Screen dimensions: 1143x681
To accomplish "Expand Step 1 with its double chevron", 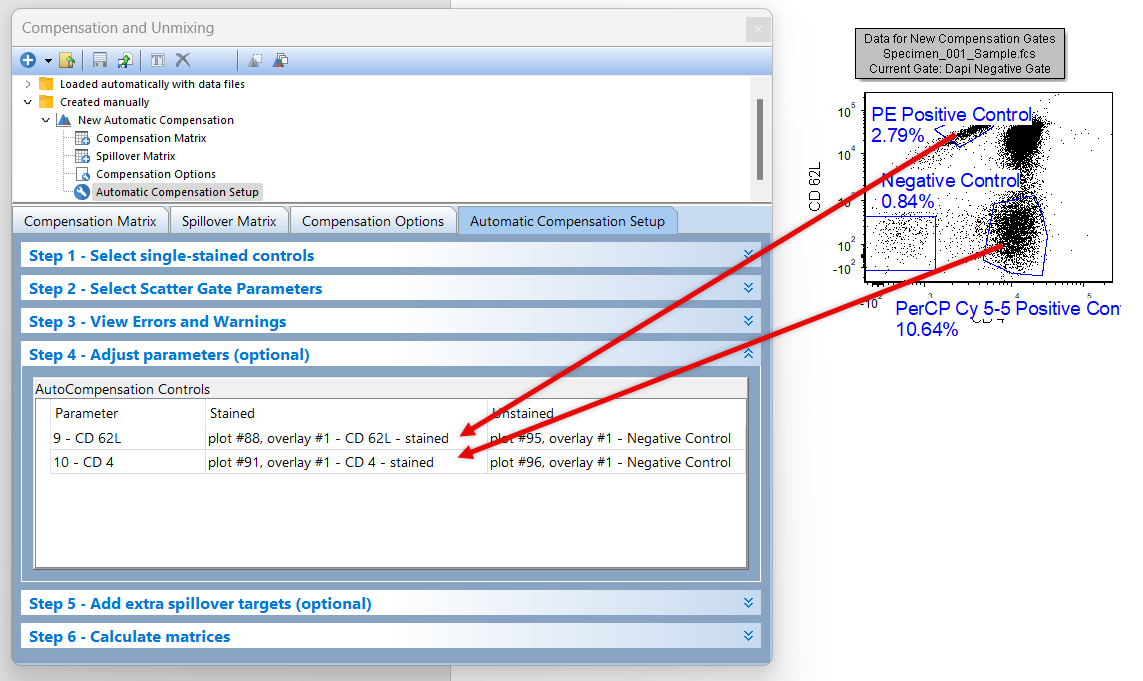I will coord(748,254).
